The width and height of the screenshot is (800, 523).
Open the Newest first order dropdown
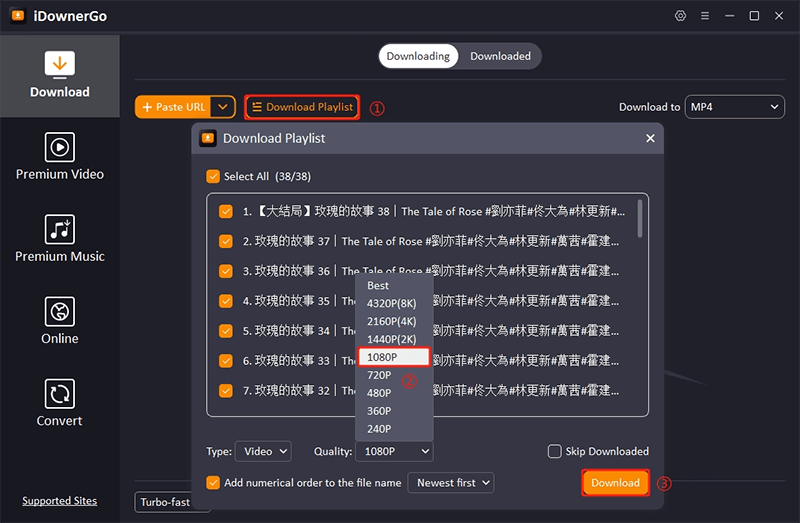pyautogui.click(x=454, y=483)
